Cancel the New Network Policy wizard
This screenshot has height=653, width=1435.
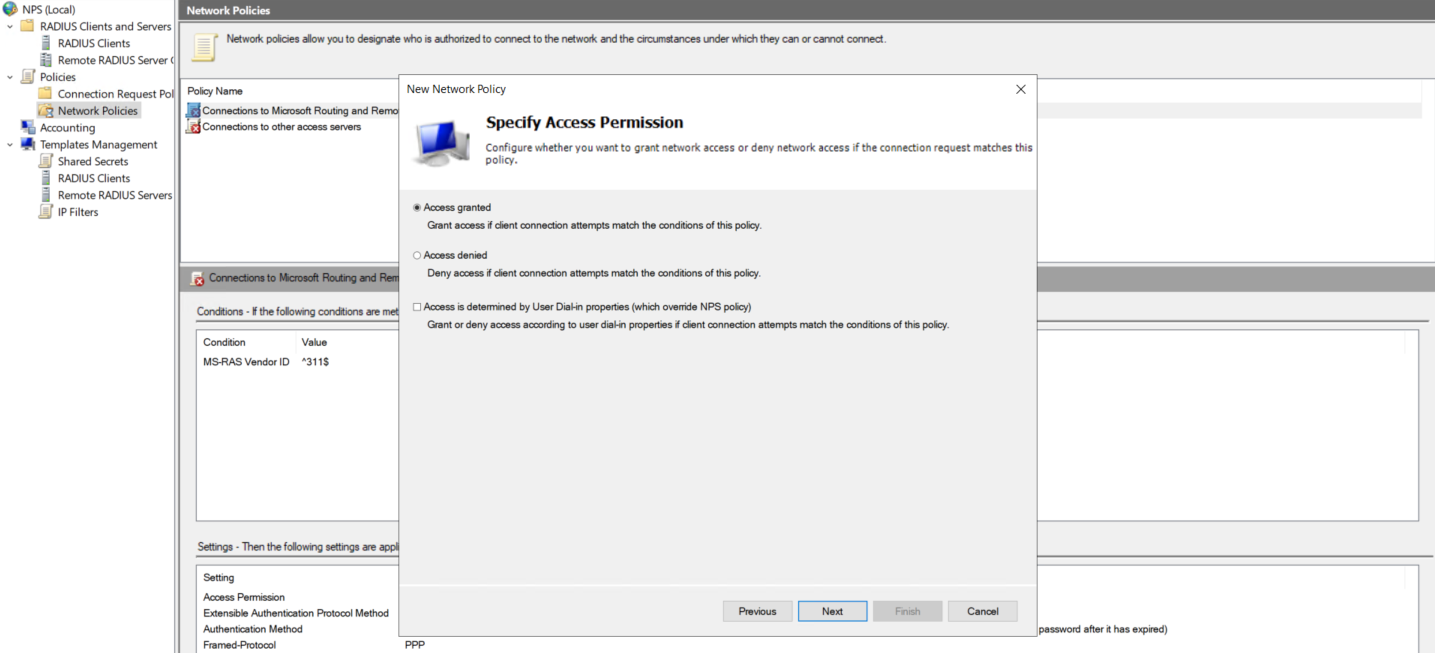[982, 611]
